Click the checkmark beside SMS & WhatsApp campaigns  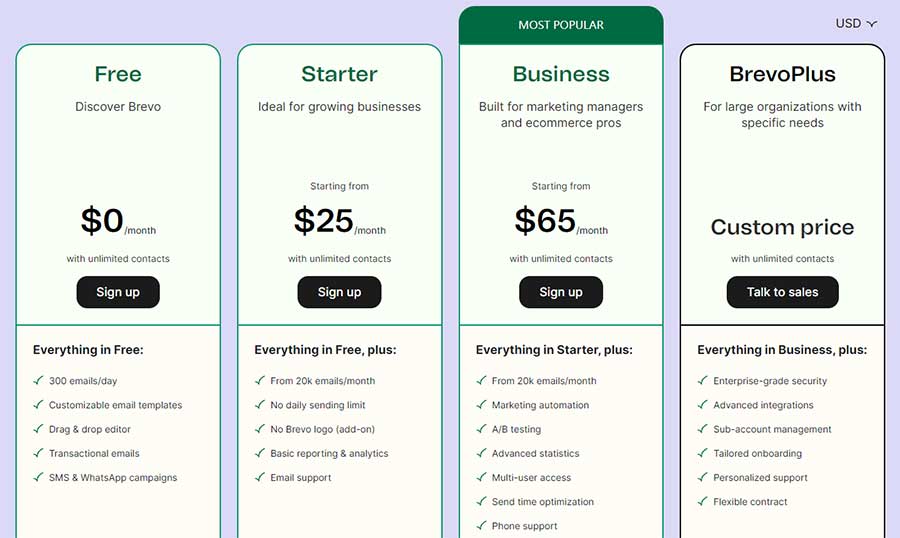pos(38,477)
